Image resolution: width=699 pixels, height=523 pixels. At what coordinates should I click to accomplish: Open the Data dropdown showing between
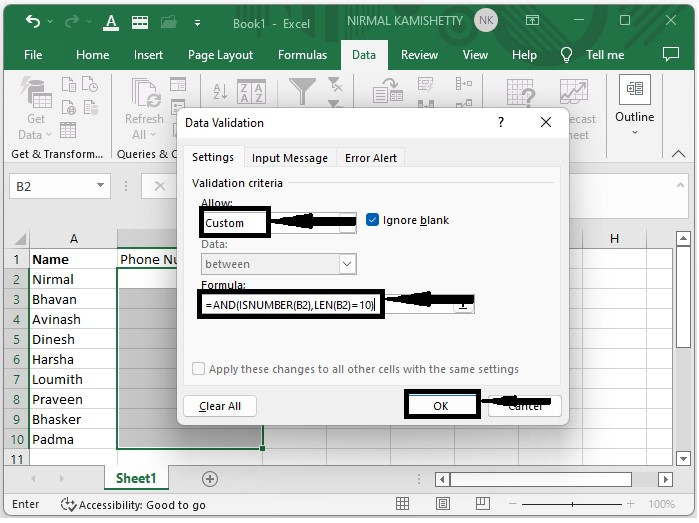[x=347, y=264]
